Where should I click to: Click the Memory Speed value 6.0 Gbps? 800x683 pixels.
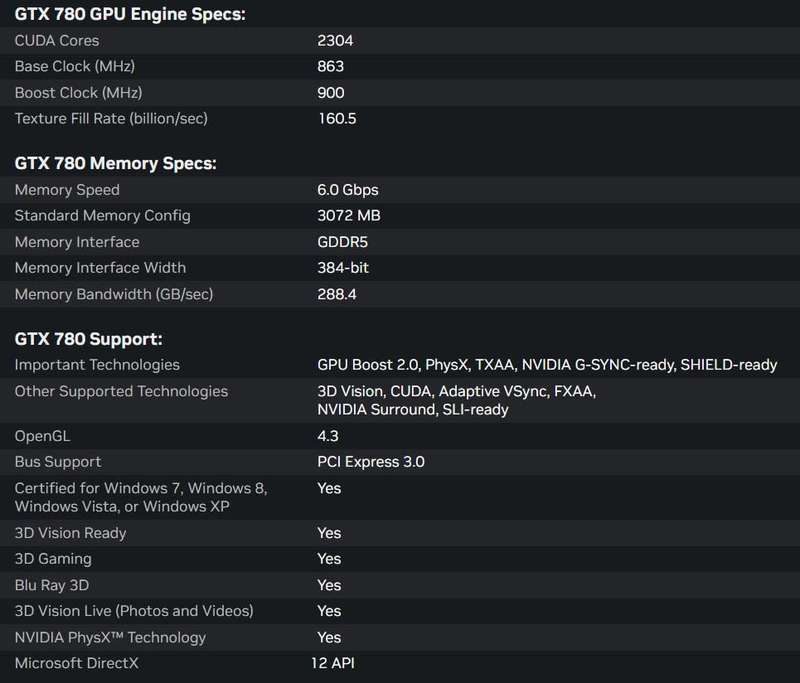[x=348, y=190]
